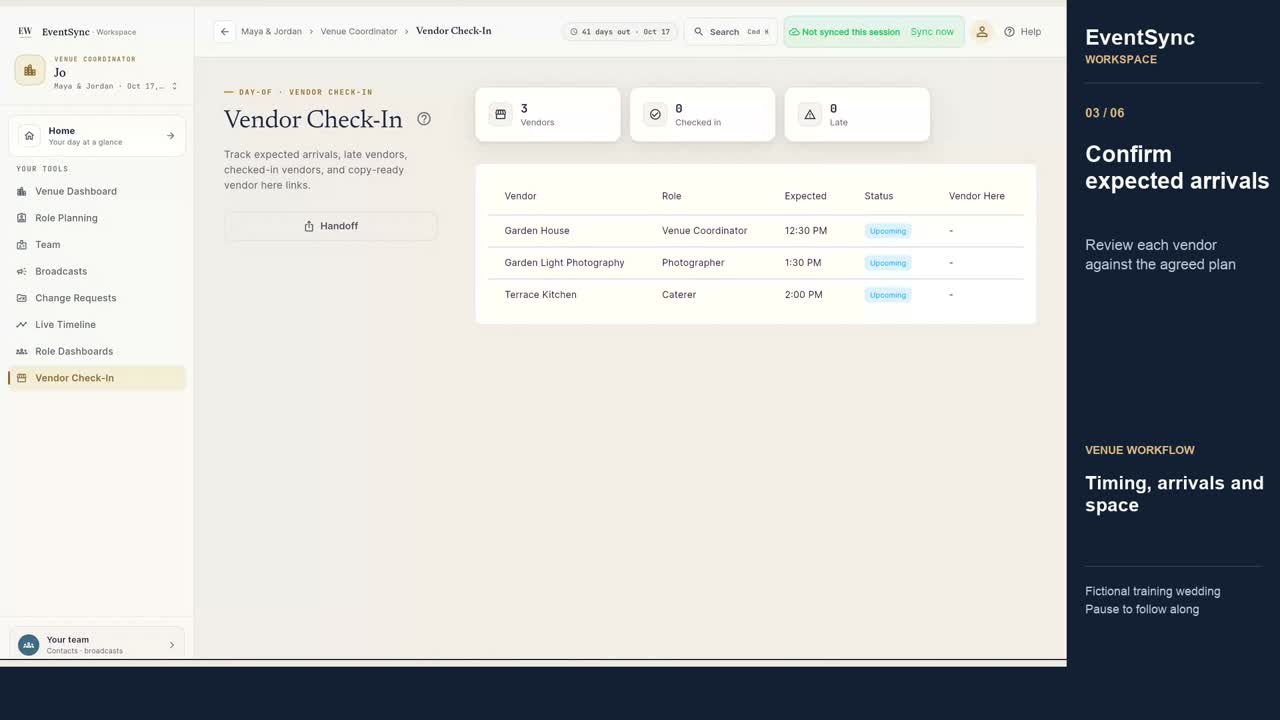Click the Team sidebar icon
The width and height of the screenshot is (1280, 720).
(x=22, y=245)
